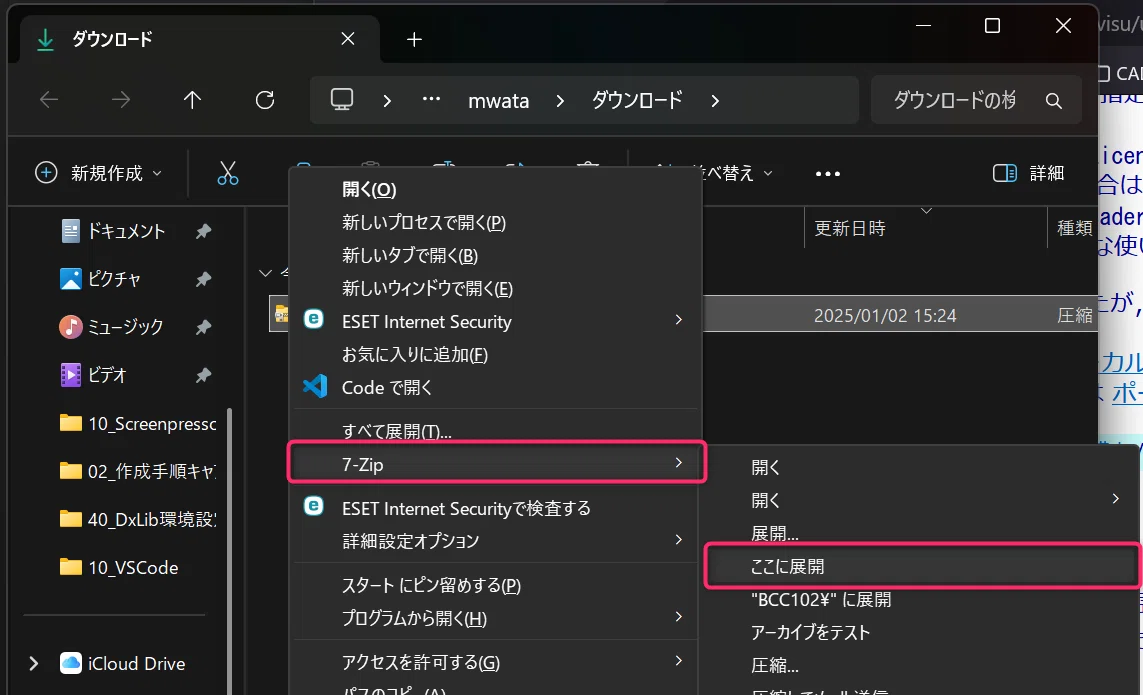
Task: Click the iCloud Drive icon in sidebar
Action: (71, 663)
